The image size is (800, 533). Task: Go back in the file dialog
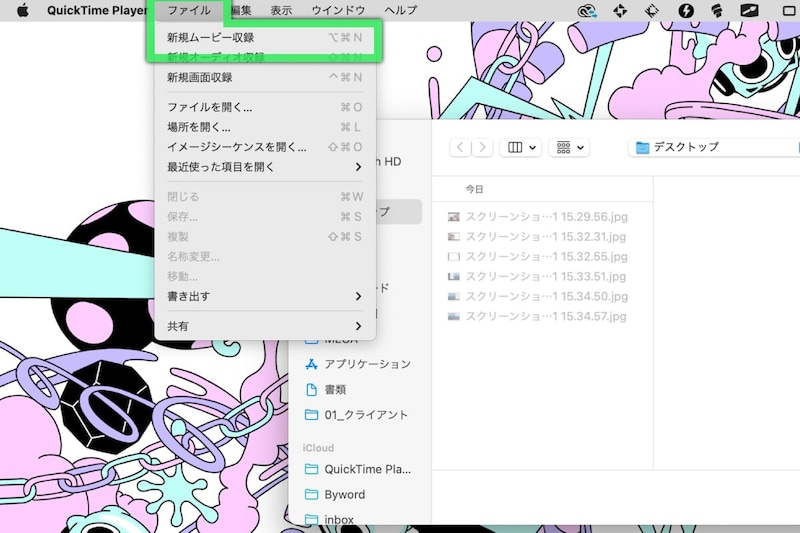tap(460, 147)
